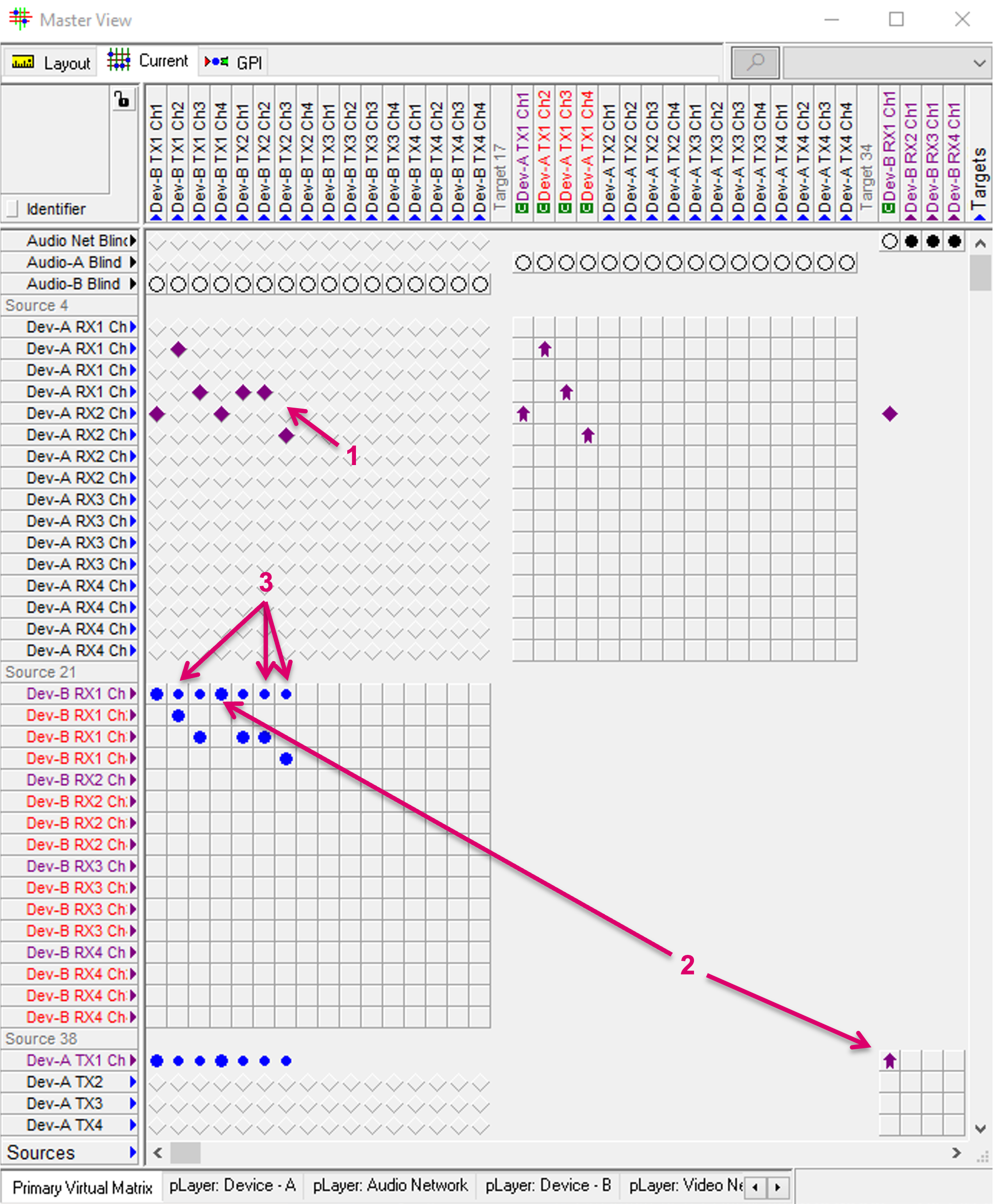Click the GPI tab arrows icon
Viewport: 994px width, 1204px height.
216,61
